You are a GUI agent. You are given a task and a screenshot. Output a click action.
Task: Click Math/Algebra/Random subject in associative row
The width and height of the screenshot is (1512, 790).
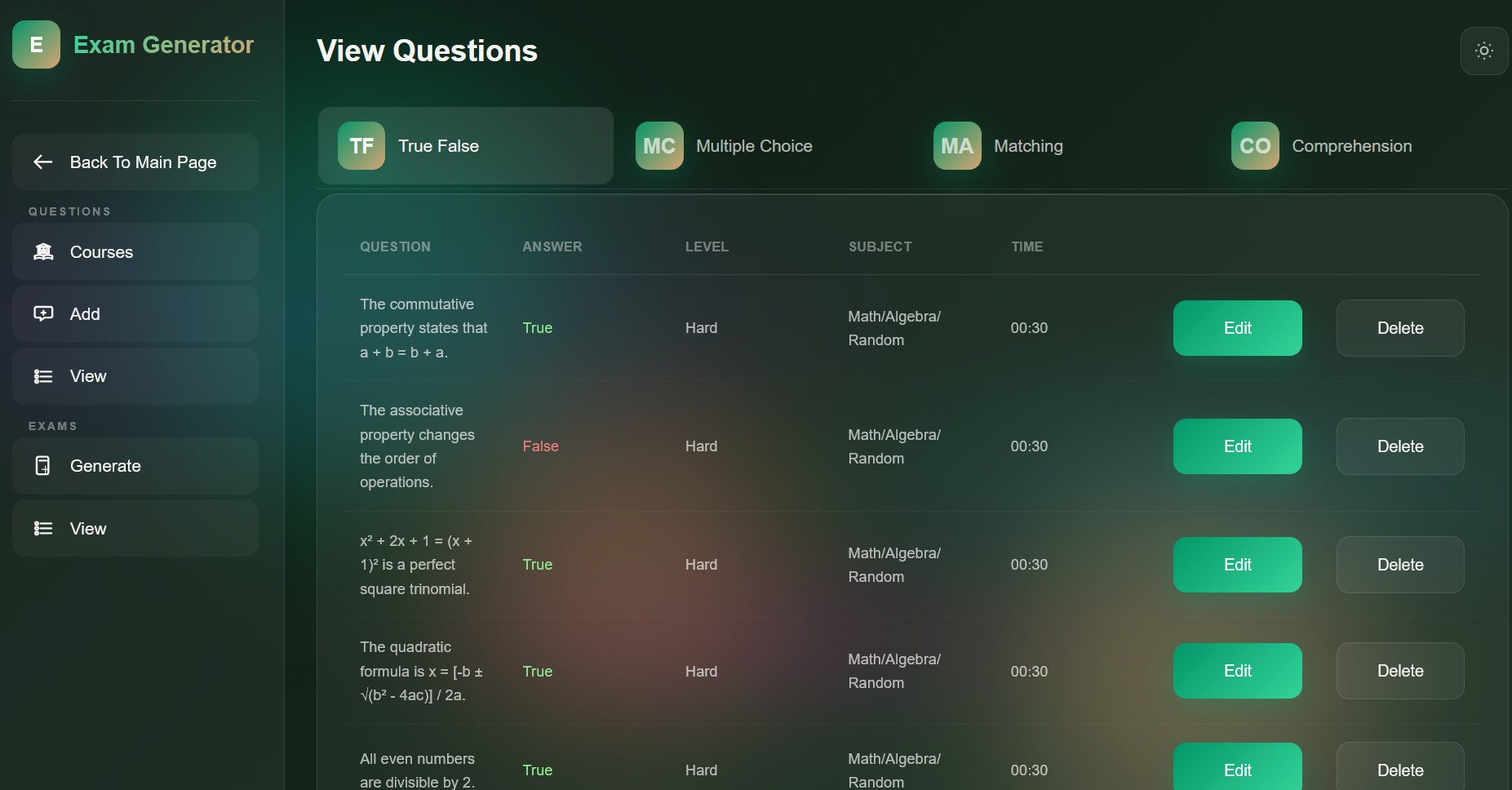click(894, 446)
